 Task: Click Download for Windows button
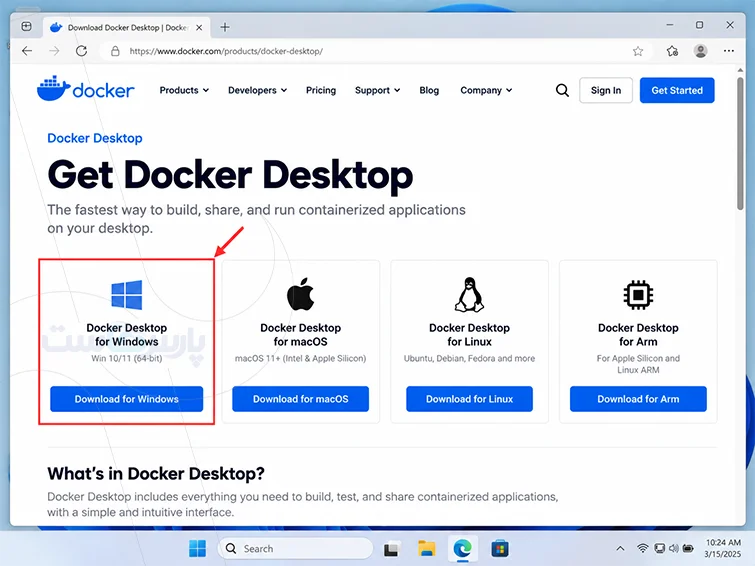click(x=127, y=399)
